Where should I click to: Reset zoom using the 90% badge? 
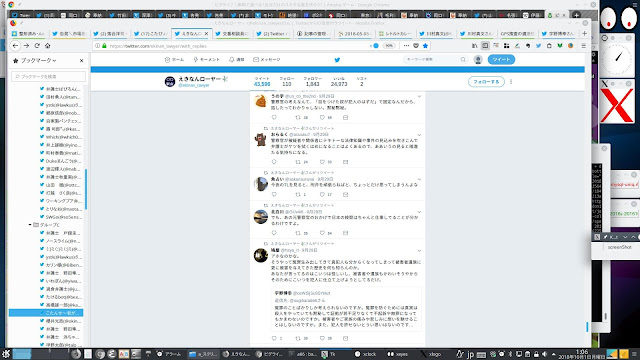(389, 46)
